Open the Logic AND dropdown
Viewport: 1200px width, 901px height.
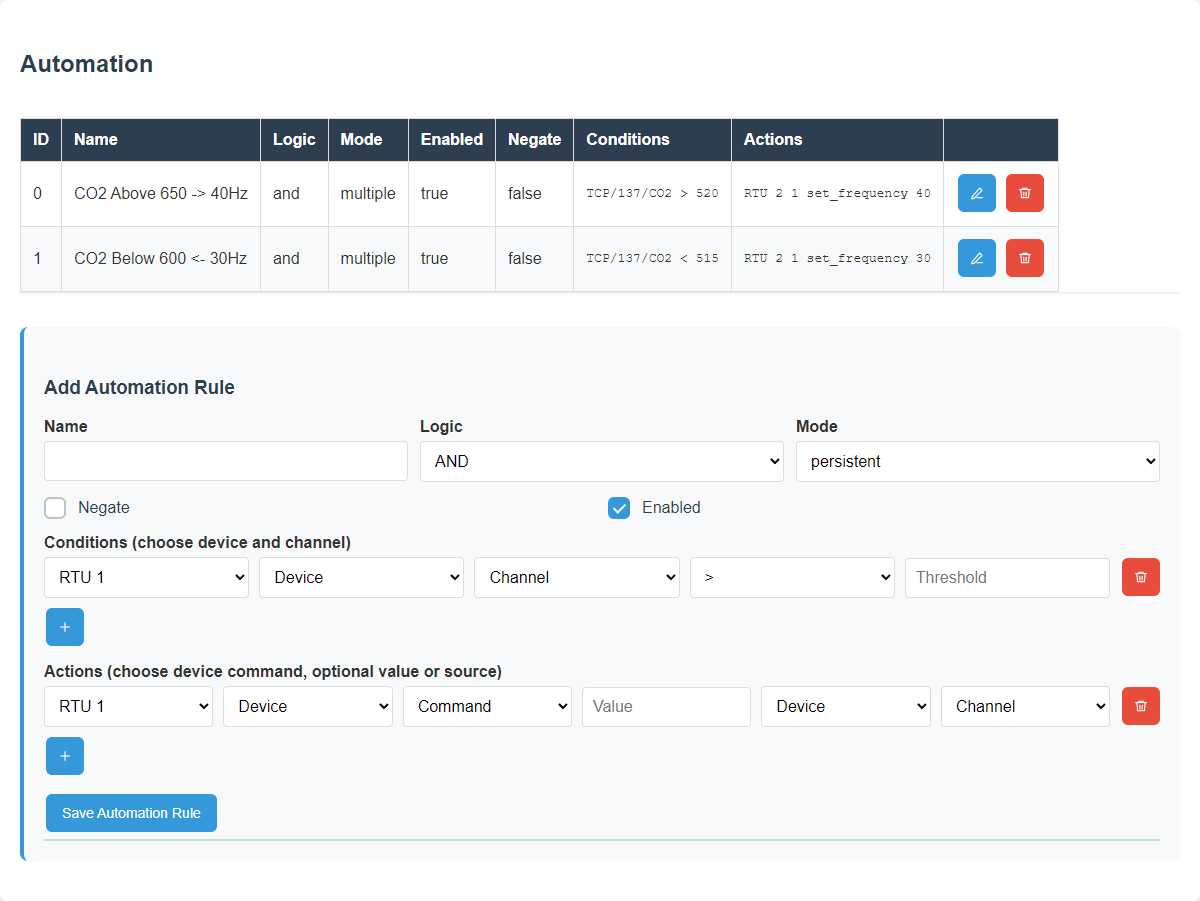(602, 461)
